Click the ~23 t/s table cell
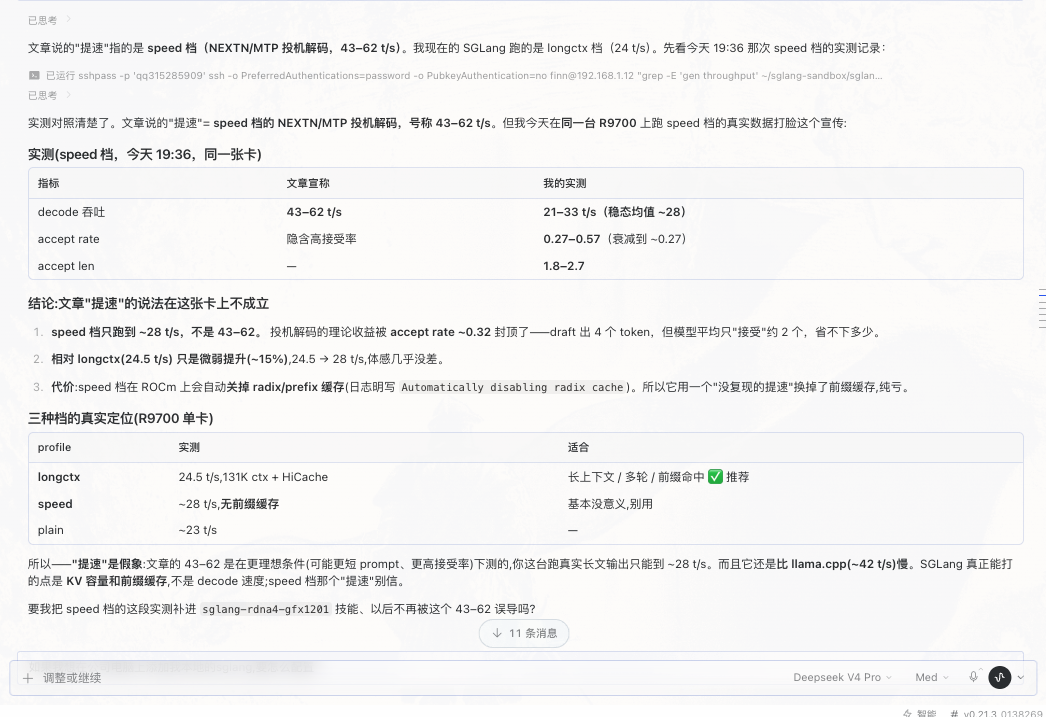This screenshot has width=1046, height=717. coord(197,530)
